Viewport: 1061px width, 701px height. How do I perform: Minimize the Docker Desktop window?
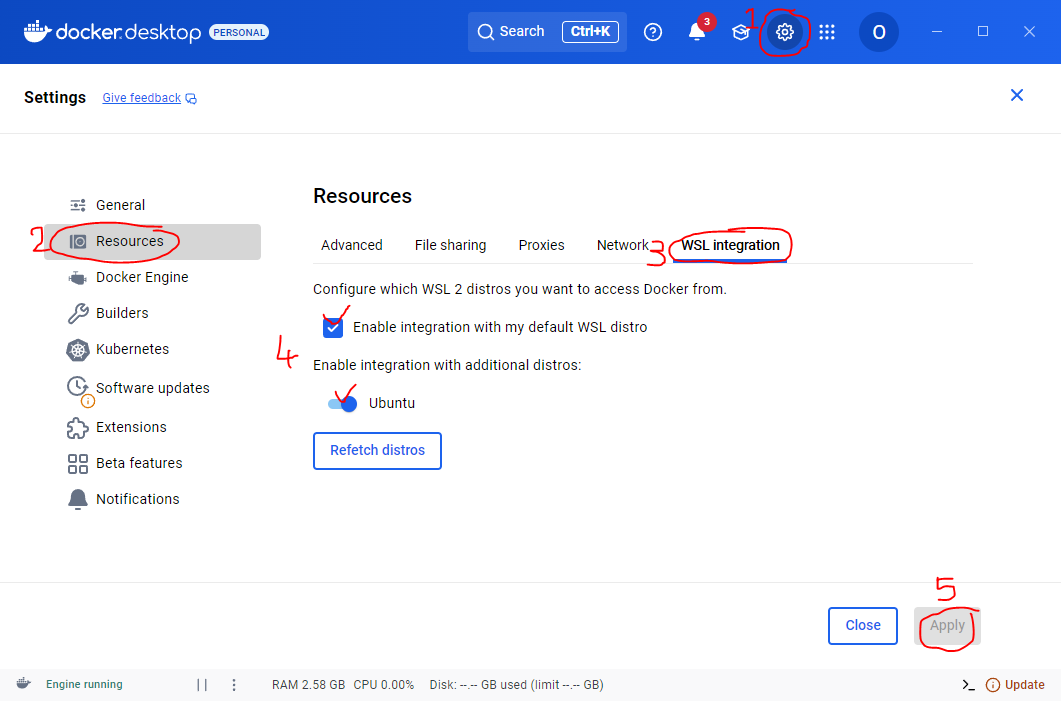click(x=936, y=32)
